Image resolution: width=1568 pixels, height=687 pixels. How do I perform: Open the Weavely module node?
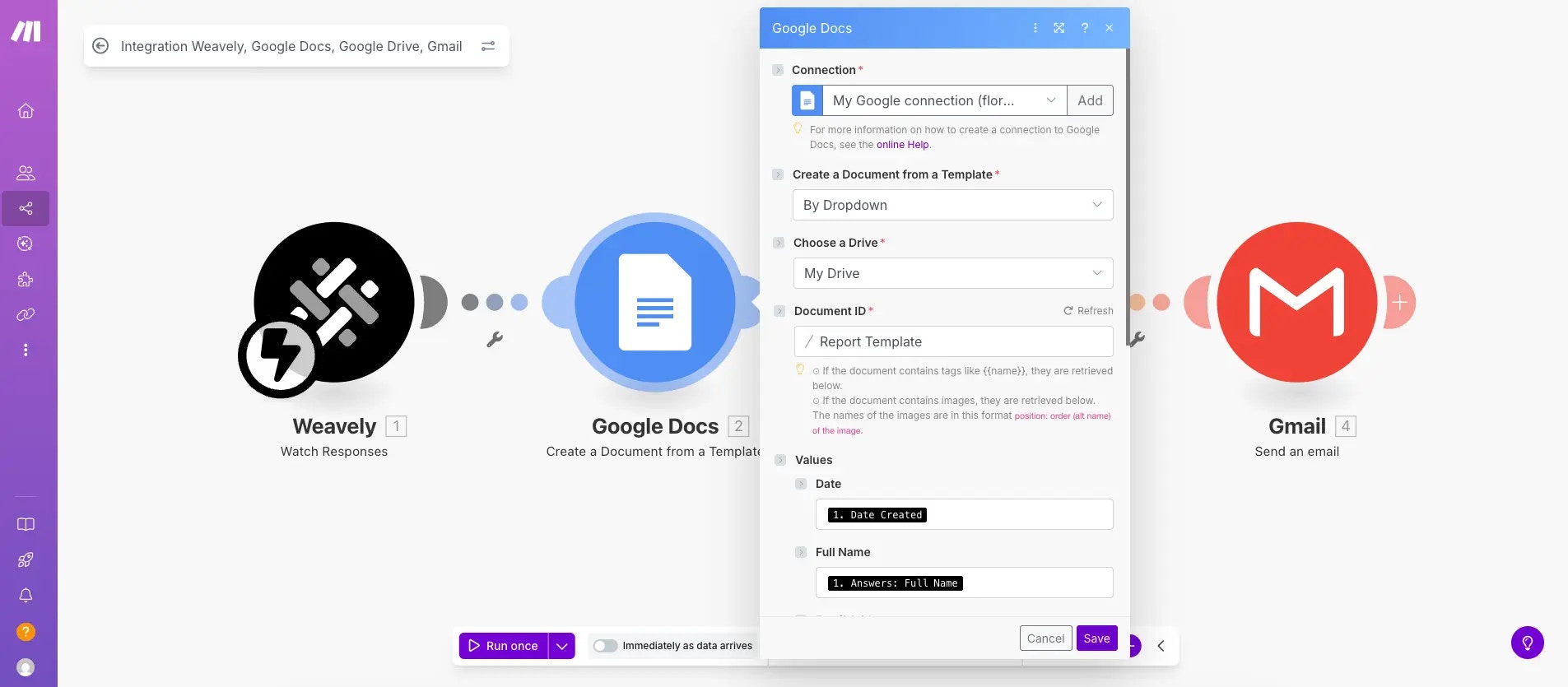334,302
